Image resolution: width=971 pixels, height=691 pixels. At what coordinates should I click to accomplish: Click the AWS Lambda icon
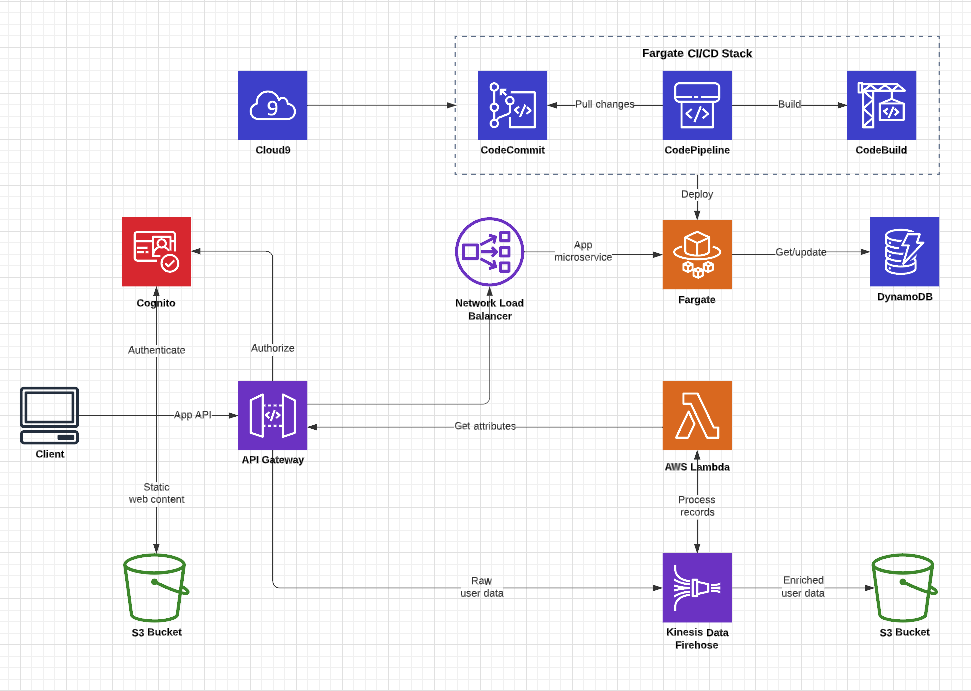[x=697, y=417]
